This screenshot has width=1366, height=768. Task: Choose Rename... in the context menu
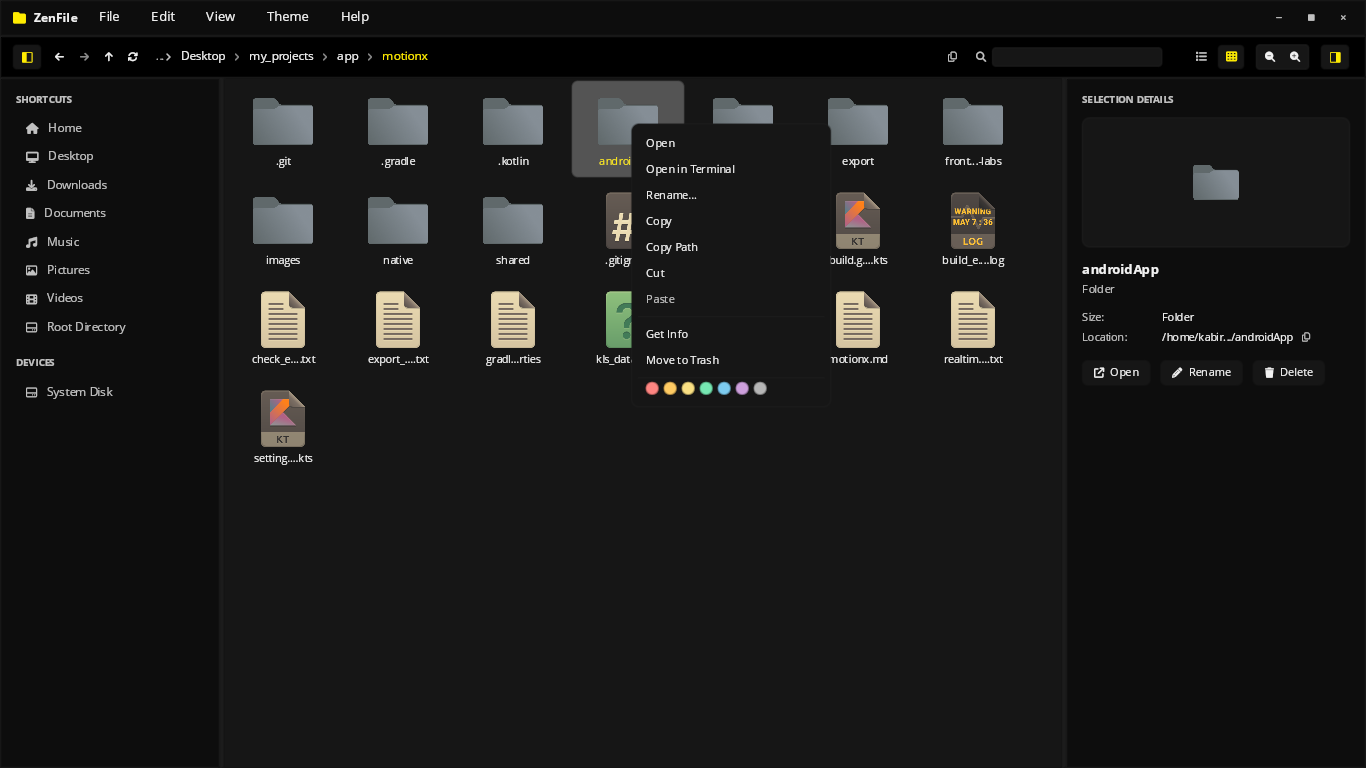tap(731, 195)
